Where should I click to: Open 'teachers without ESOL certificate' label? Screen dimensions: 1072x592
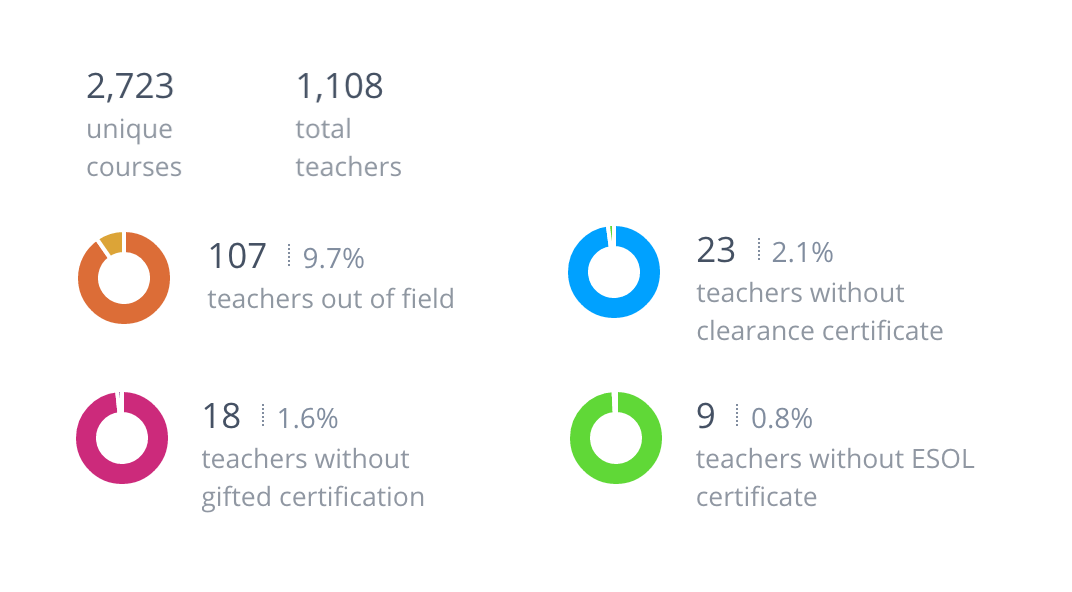834,477
